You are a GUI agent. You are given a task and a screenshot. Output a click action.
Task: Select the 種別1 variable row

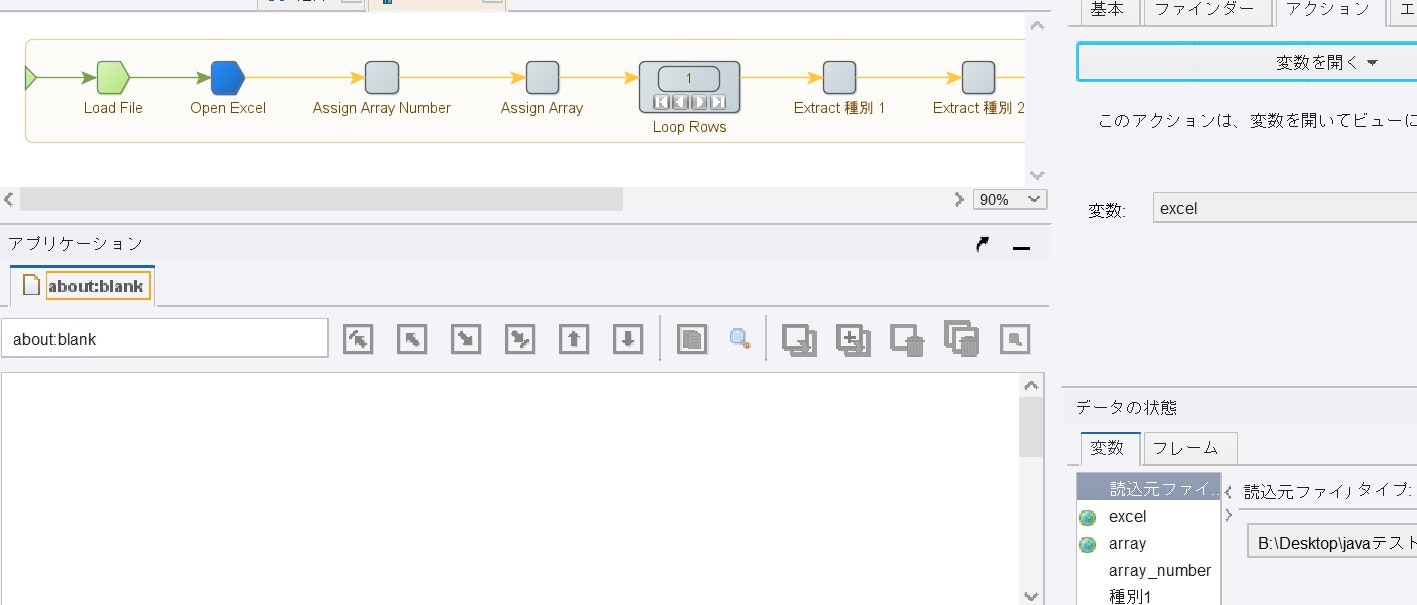click(1149, 596)
